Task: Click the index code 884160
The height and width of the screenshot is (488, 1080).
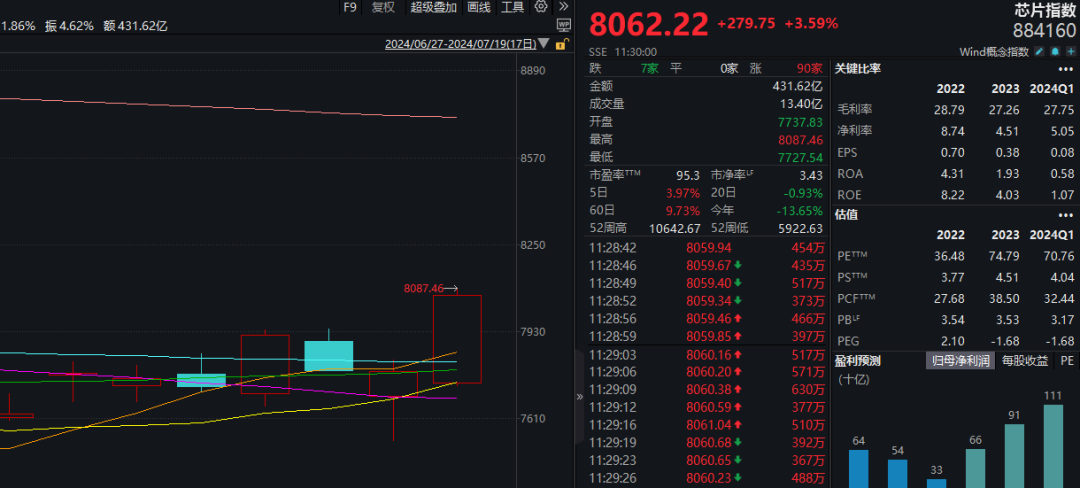Action: tap(1044, 30)
